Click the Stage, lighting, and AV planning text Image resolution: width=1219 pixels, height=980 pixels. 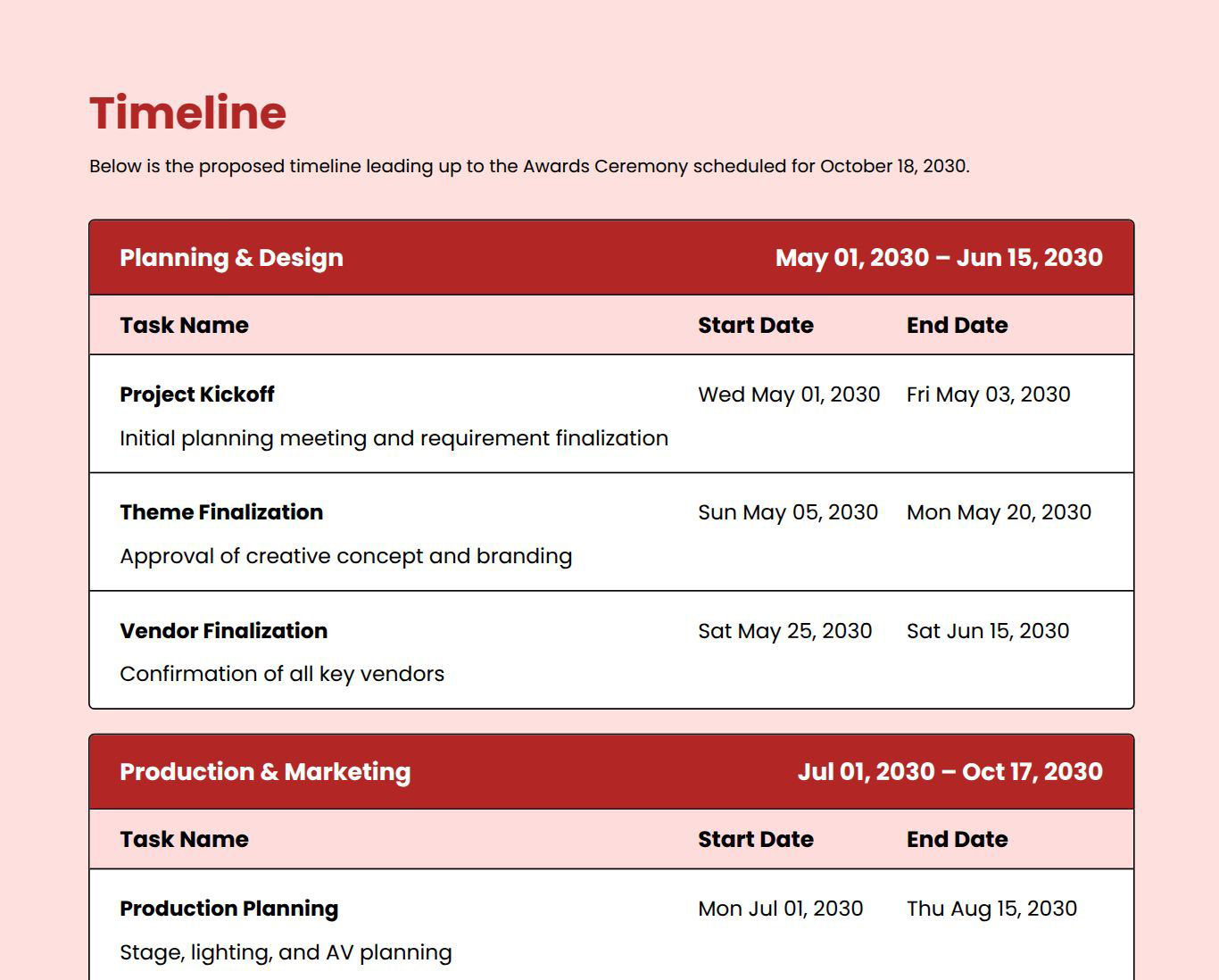(x=286, y=952)
